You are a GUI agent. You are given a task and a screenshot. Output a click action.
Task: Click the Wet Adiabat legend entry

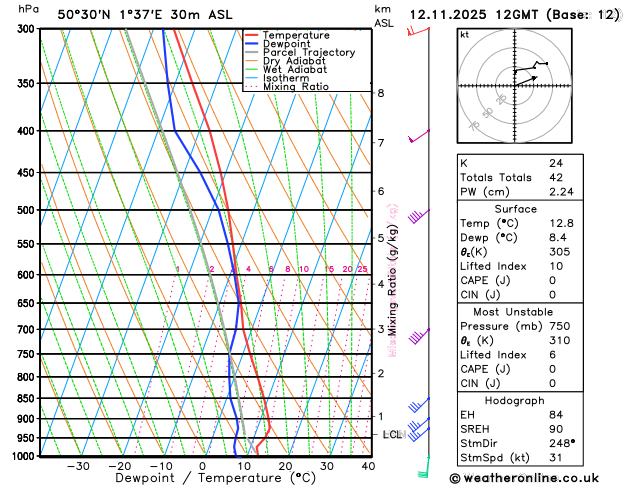286,70
